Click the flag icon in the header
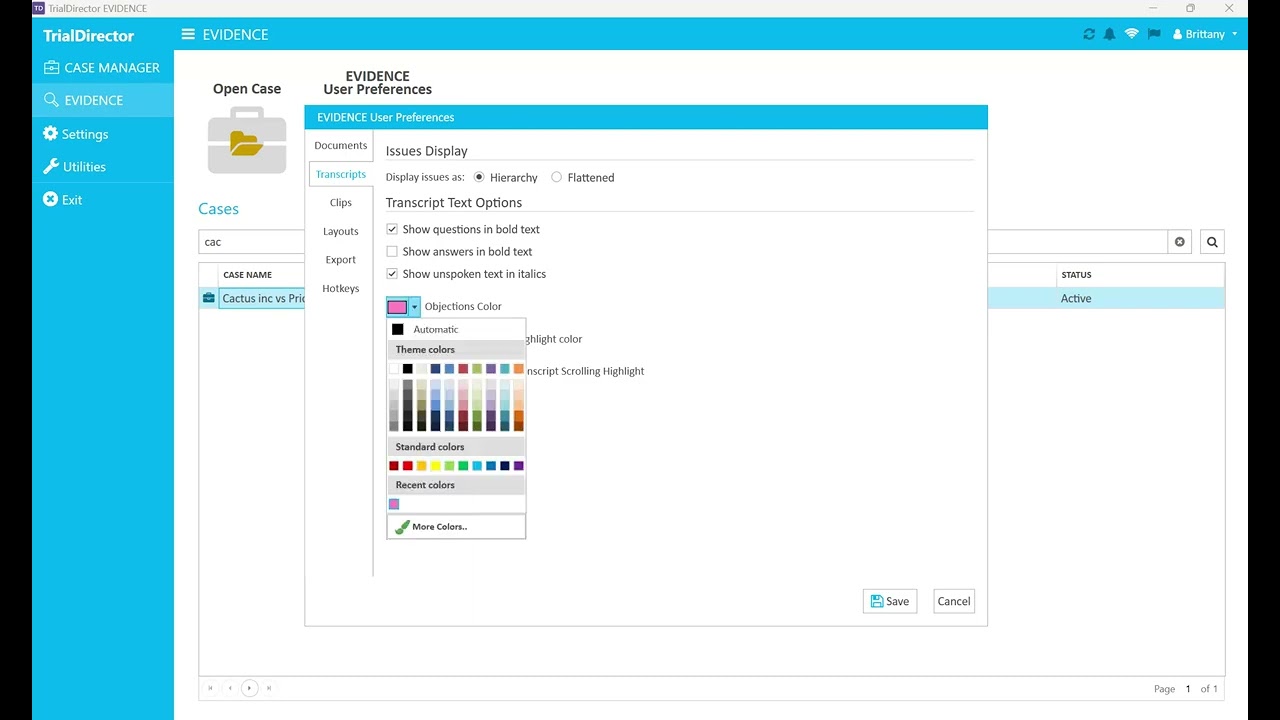Viewport: 1280px width, 720px height. click(x=1153, y=34)
